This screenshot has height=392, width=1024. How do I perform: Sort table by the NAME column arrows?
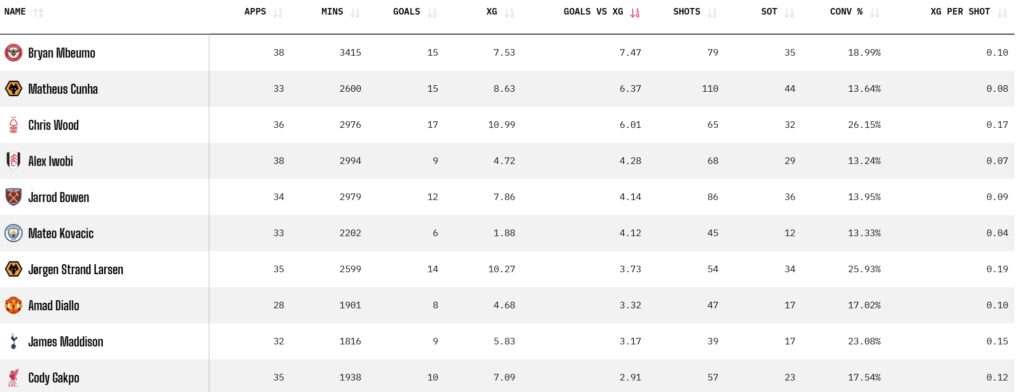[38, 12]
